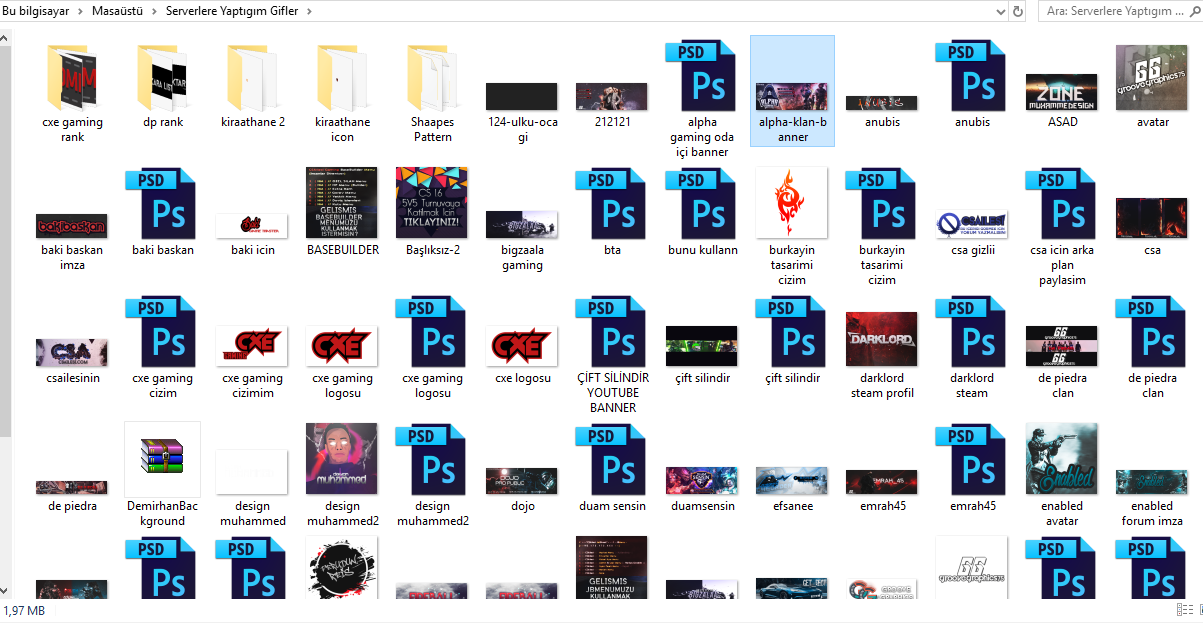The width and height of the screenshot is (1203, 623).
Task: Select the emrah45 PSD file icon
Action: click(972, 460)
